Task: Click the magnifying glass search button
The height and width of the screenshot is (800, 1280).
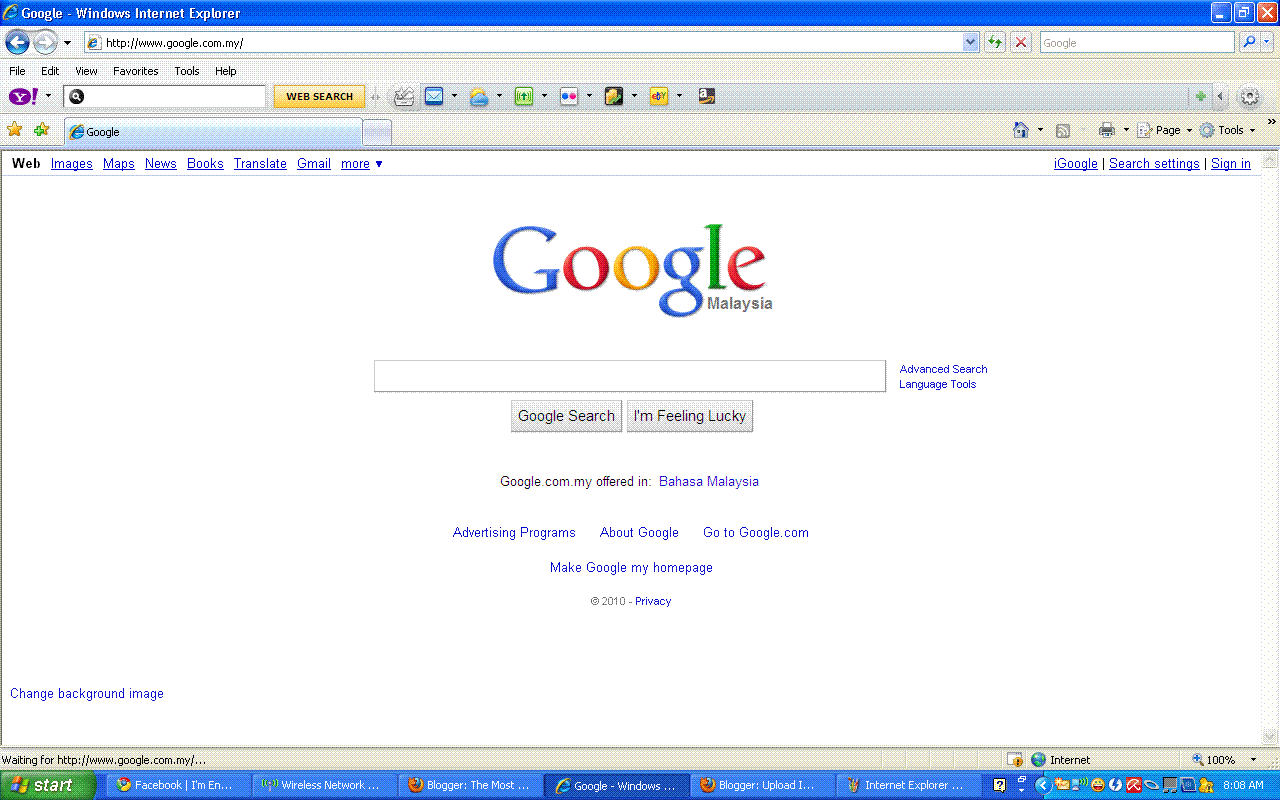Action: click(1248, 42)
